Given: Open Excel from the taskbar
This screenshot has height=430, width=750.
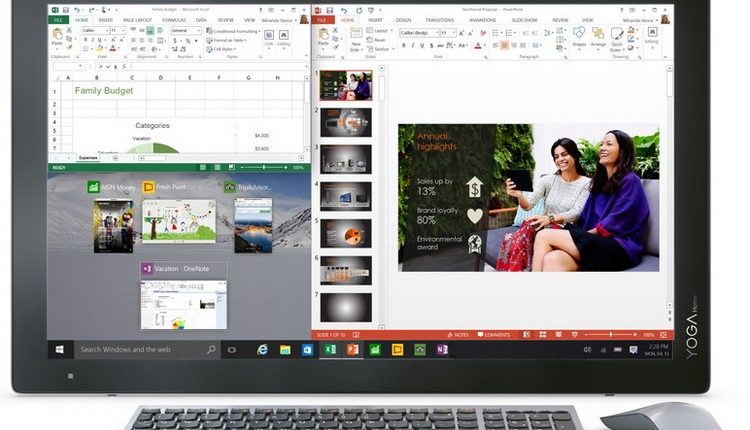Looking at the screenshot, I should pos(330,350).
